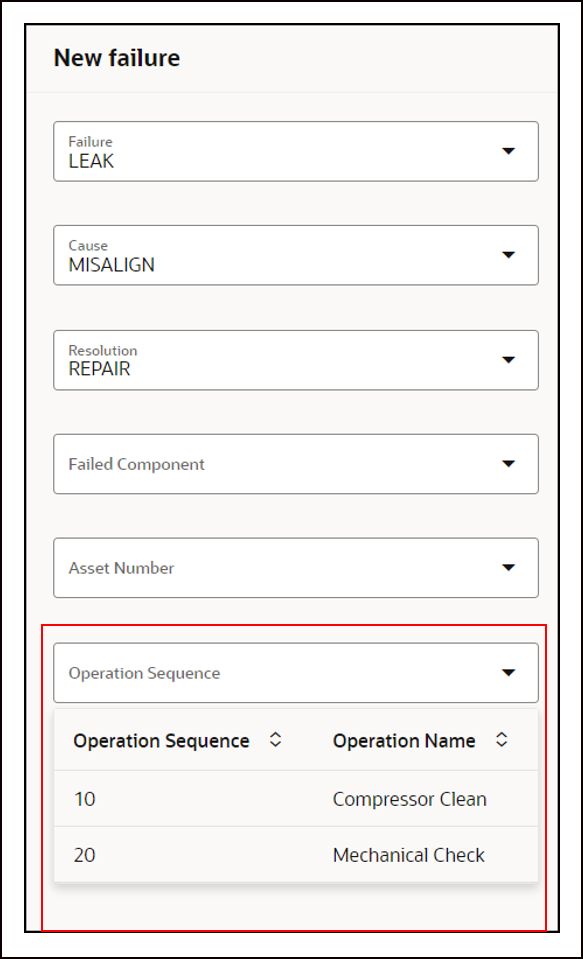Click the Operation Name column header
Viewport: 583px width, 959px height.
pyautogui.click(x=404, y=741)
